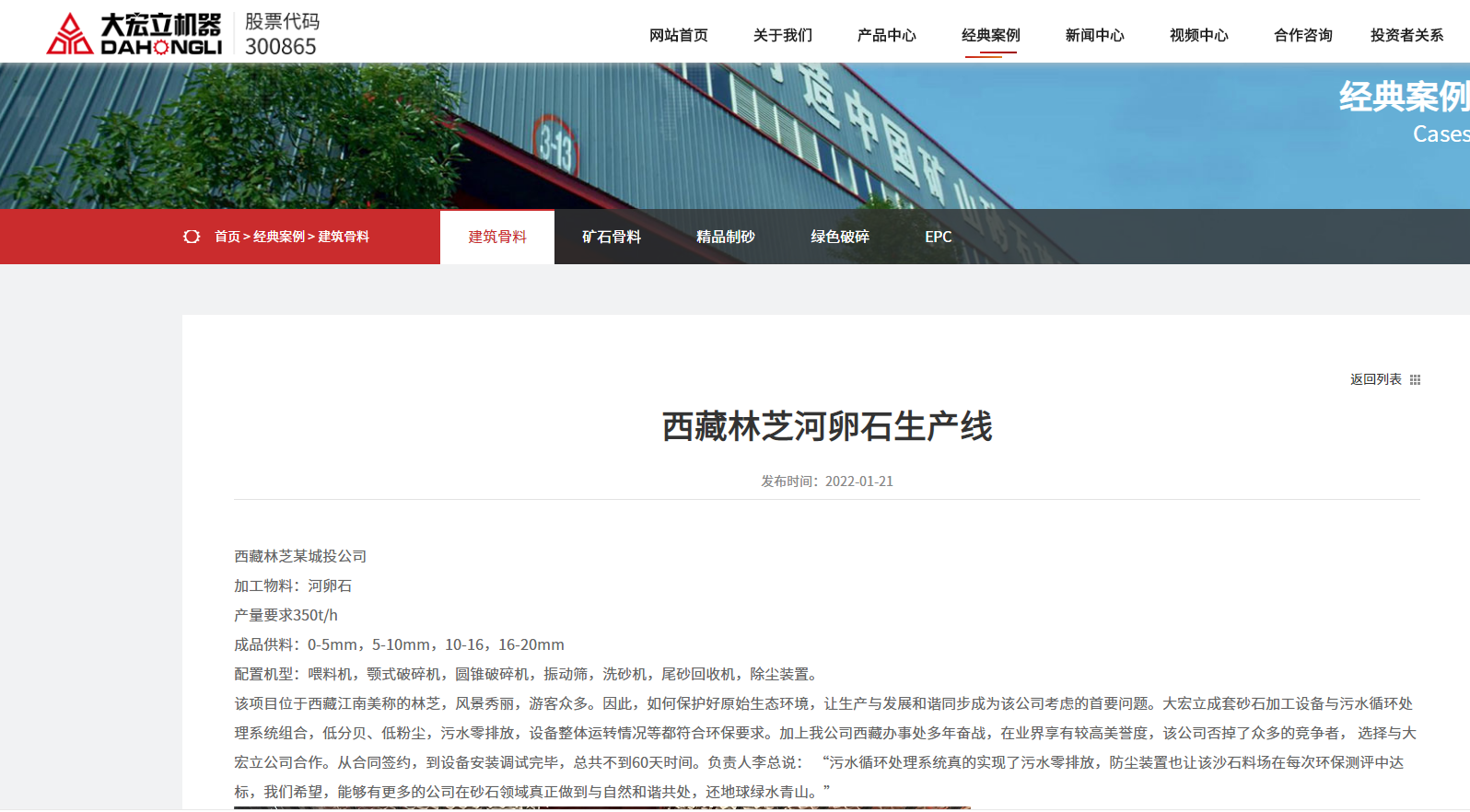Viewport: 1470px width, 812px height.
Task: Open the 新闻中心 menu item
Action: tap(1095, 35)
